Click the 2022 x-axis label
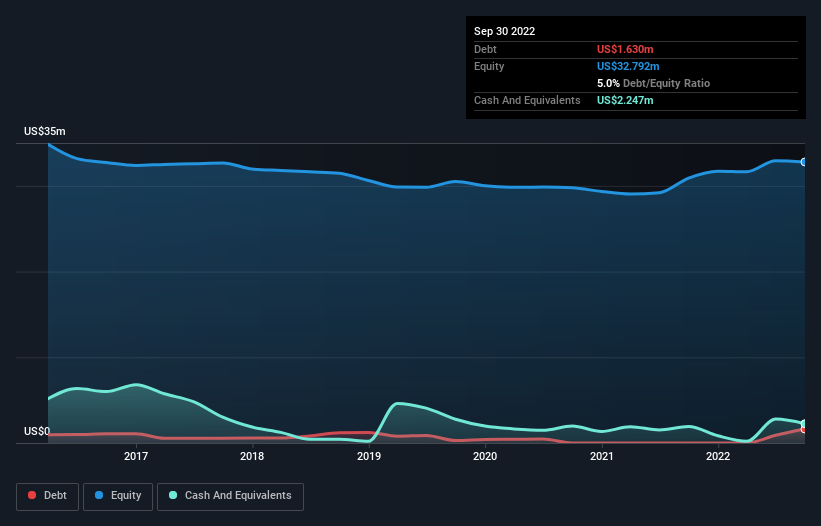The height and width of the screenshot is (526, 821). (x=718, y=456)
